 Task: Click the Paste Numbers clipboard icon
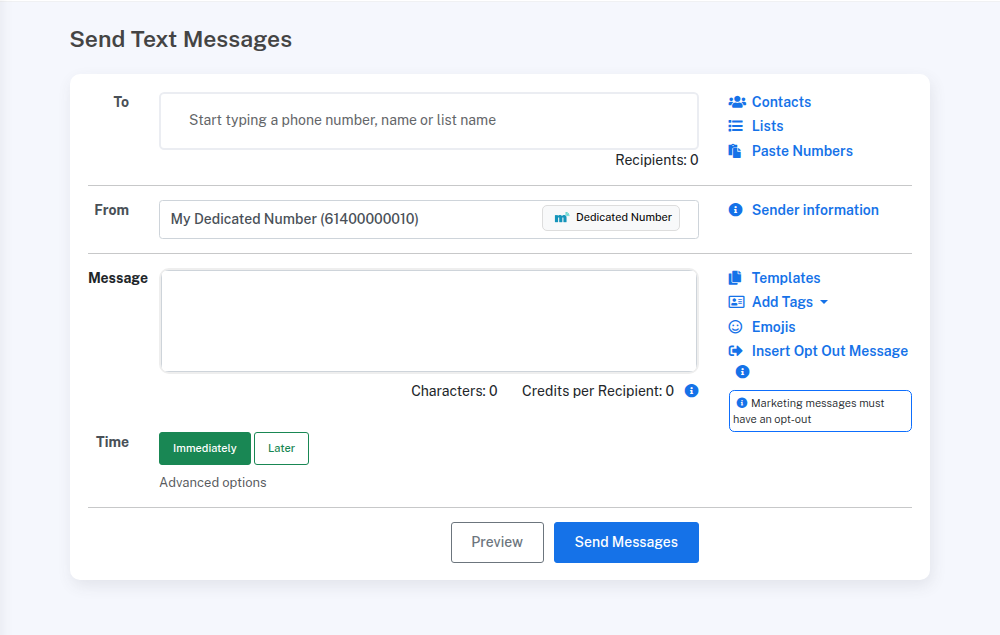[x=736, y=151]
